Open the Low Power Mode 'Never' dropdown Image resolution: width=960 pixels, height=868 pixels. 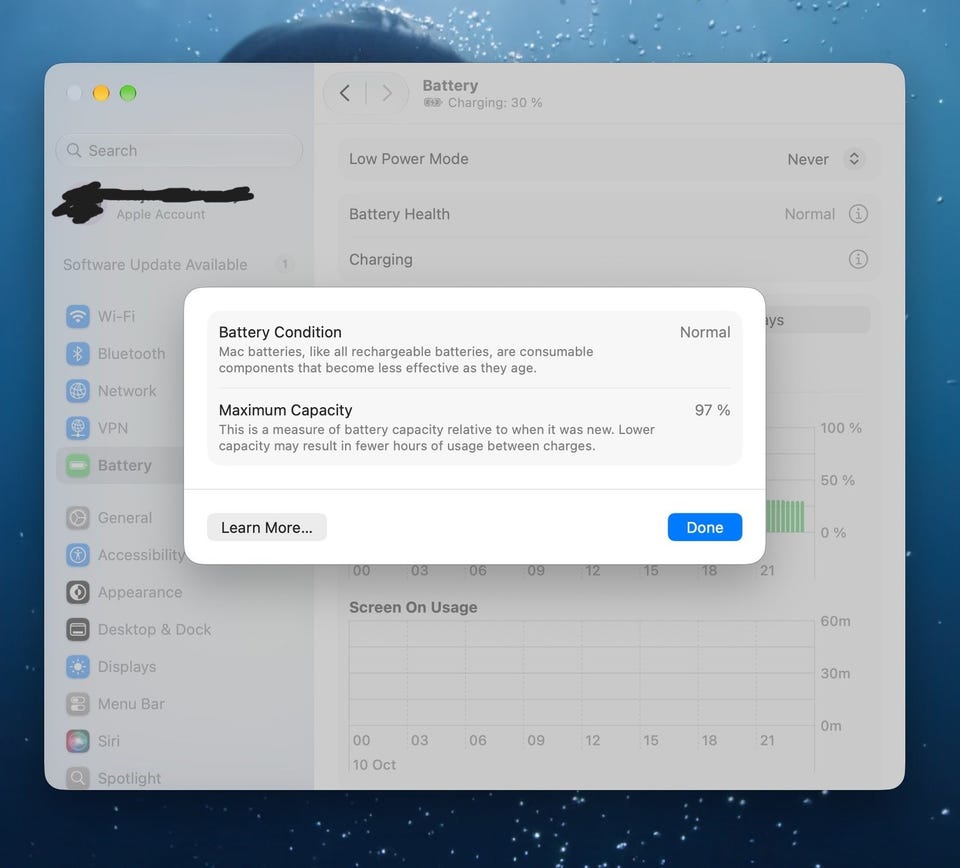825,159
